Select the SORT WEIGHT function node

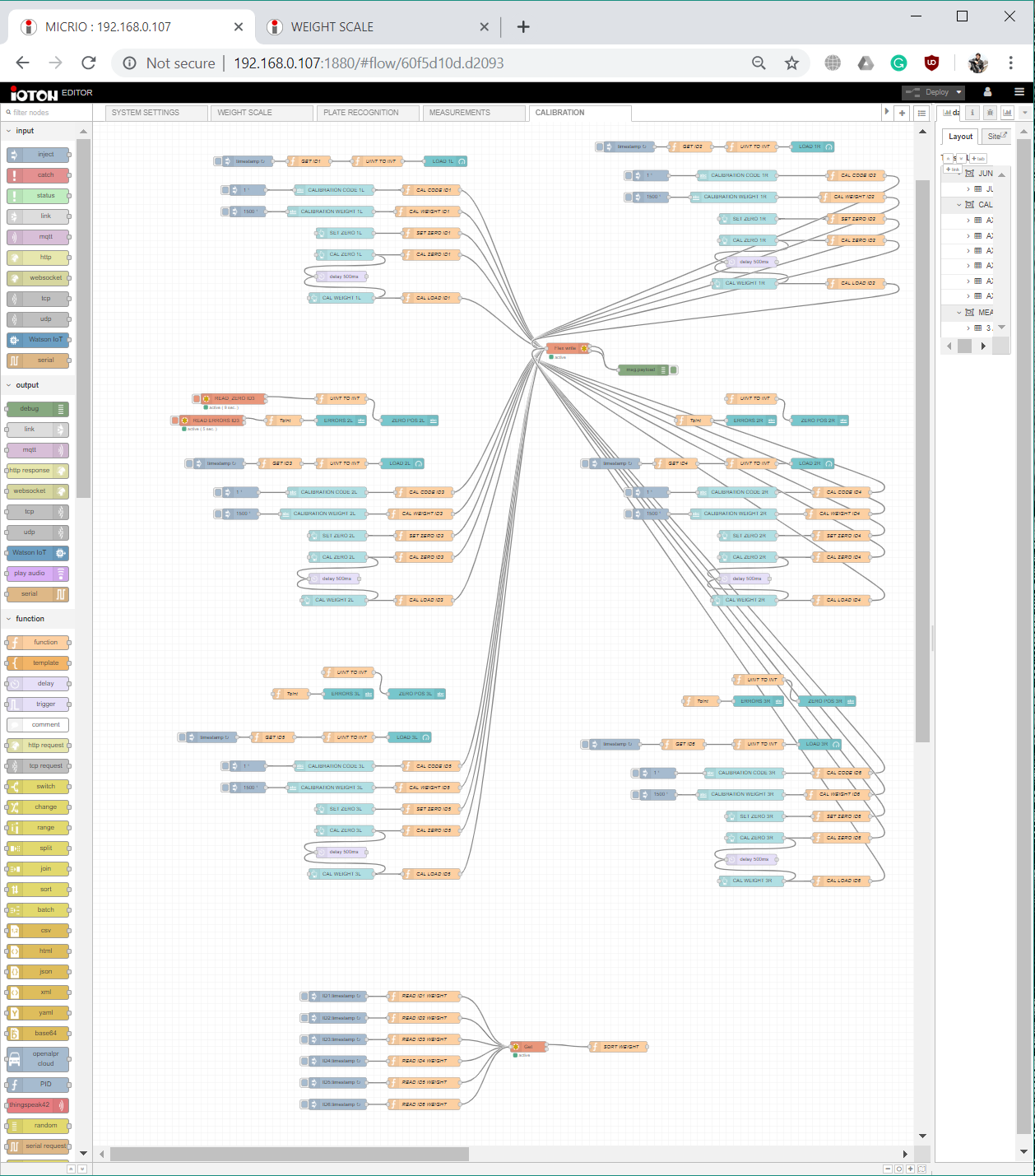point(620,1047)
